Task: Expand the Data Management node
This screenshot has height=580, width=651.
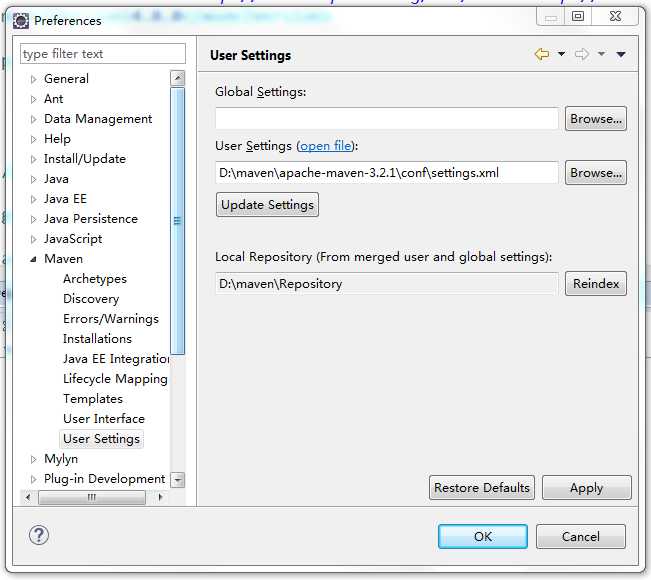Action: tap(34, 119)
